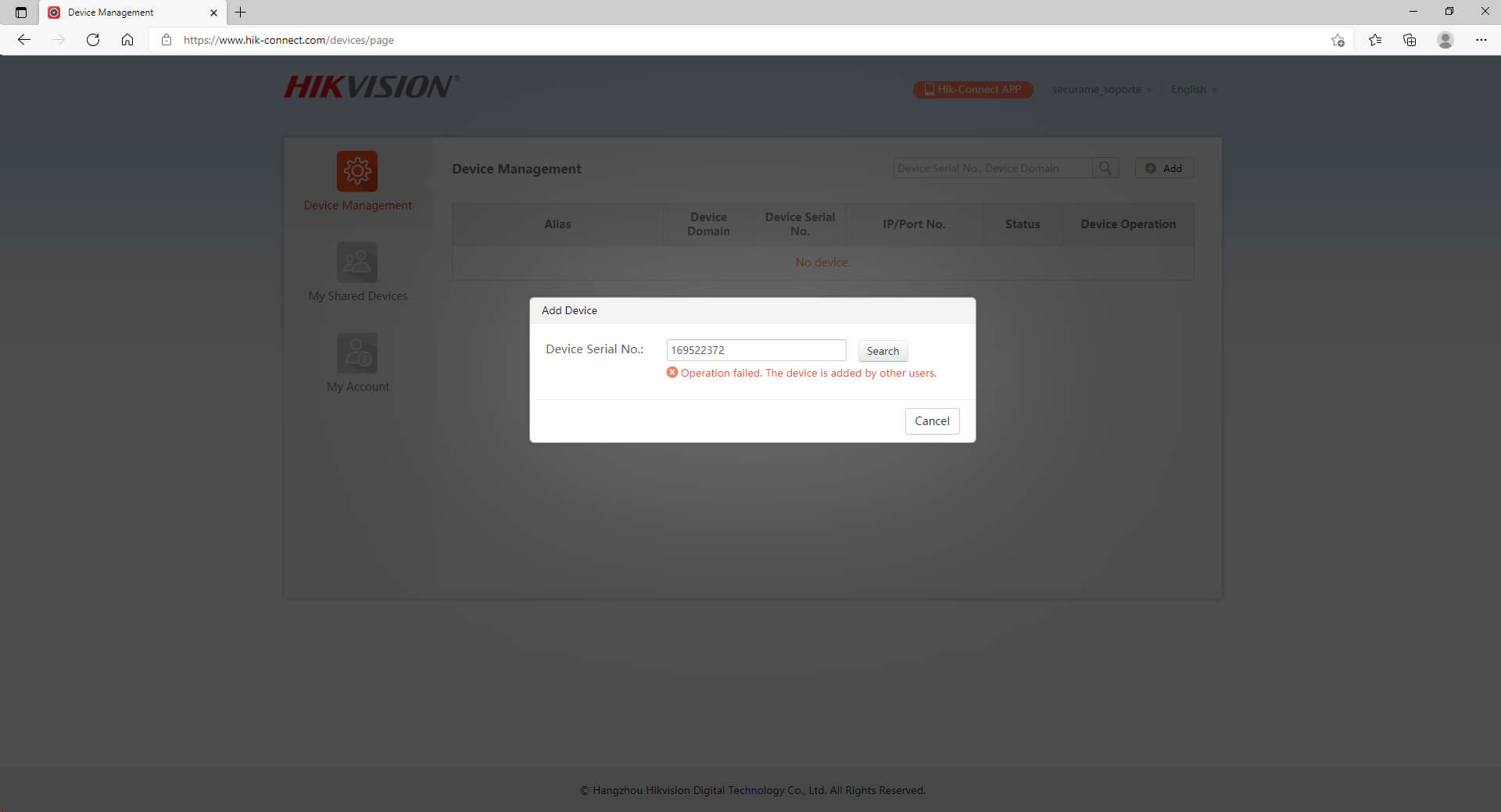1501x812 pixels.
Task: Open the tab actions menu icon
Action: (21, 13)
